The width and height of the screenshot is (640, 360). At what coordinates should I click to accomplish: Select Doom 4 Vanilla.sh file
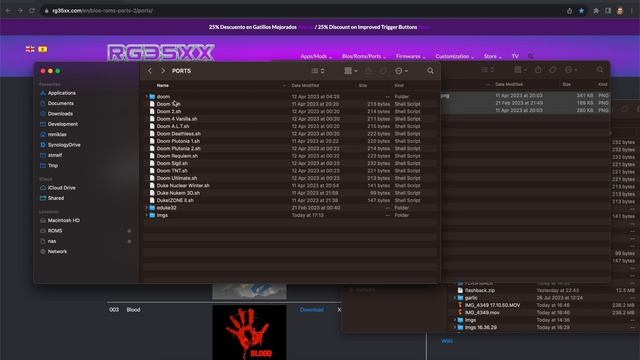tap(177, 119)
